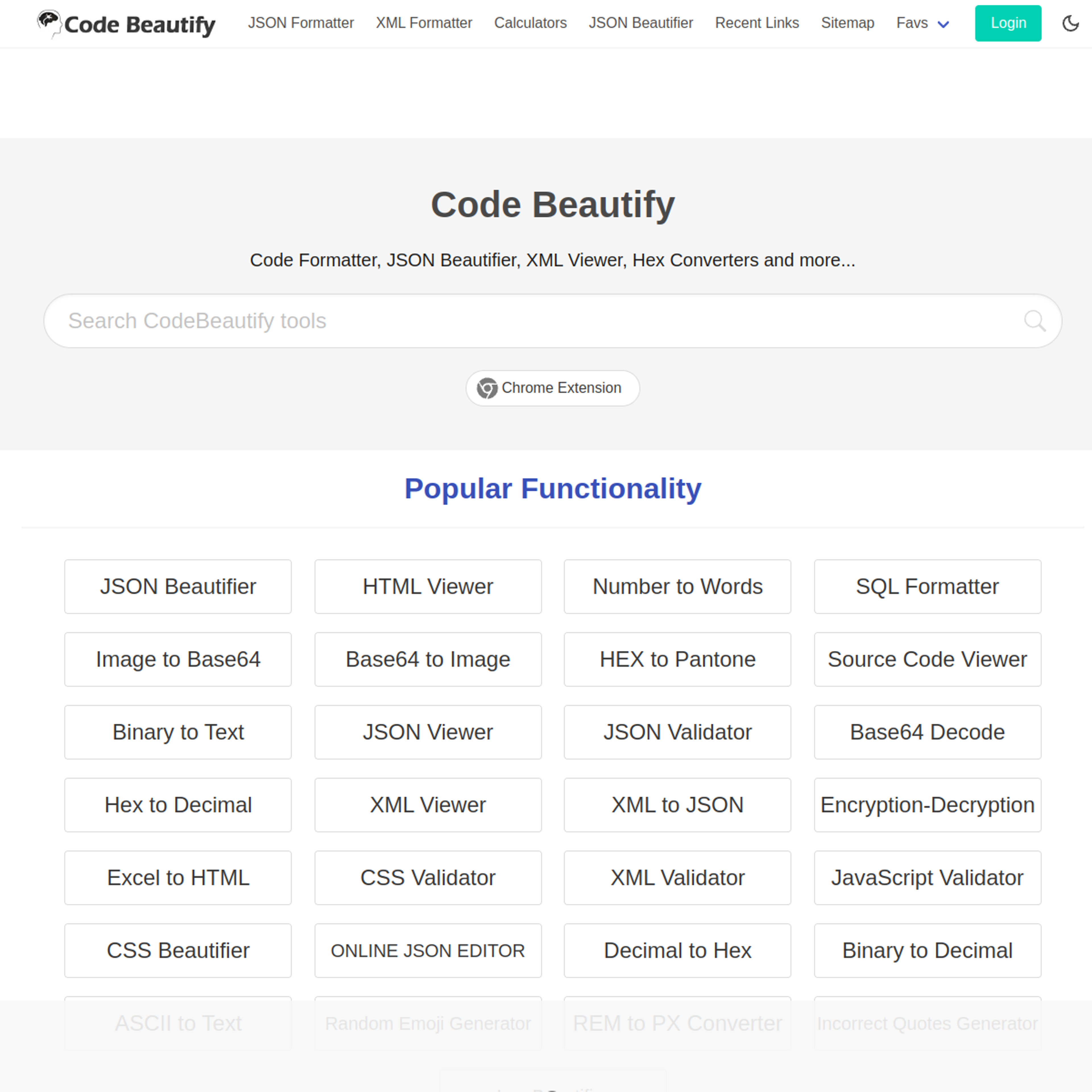Image resolution: width=1092 pixels, height=1092 pixels.
Task: Open the HTML Viewer tool
Action: (428, 586)
